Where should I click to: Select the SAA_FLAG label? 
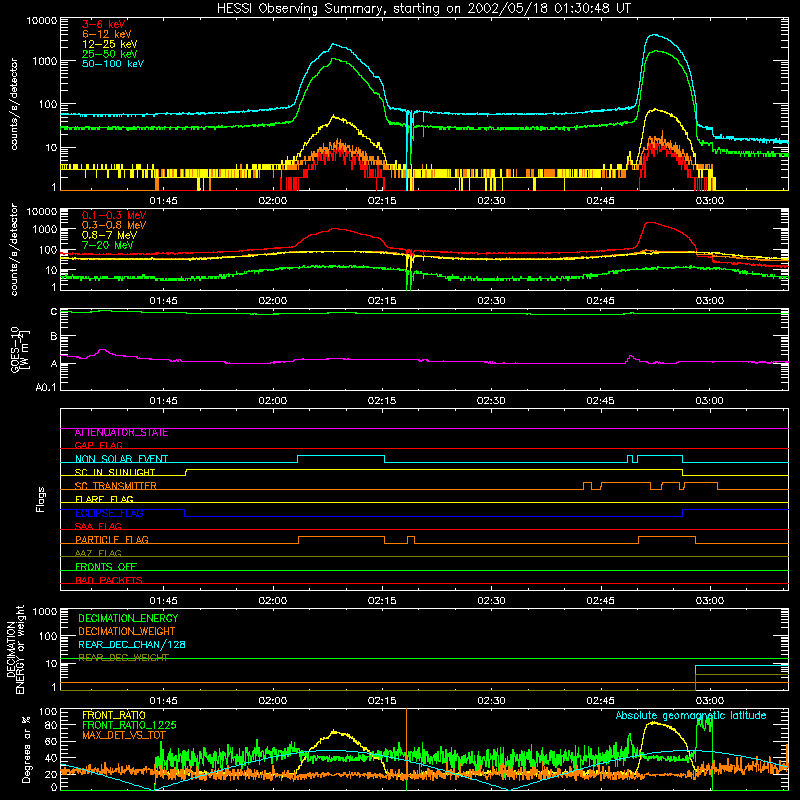click(98, 526)
